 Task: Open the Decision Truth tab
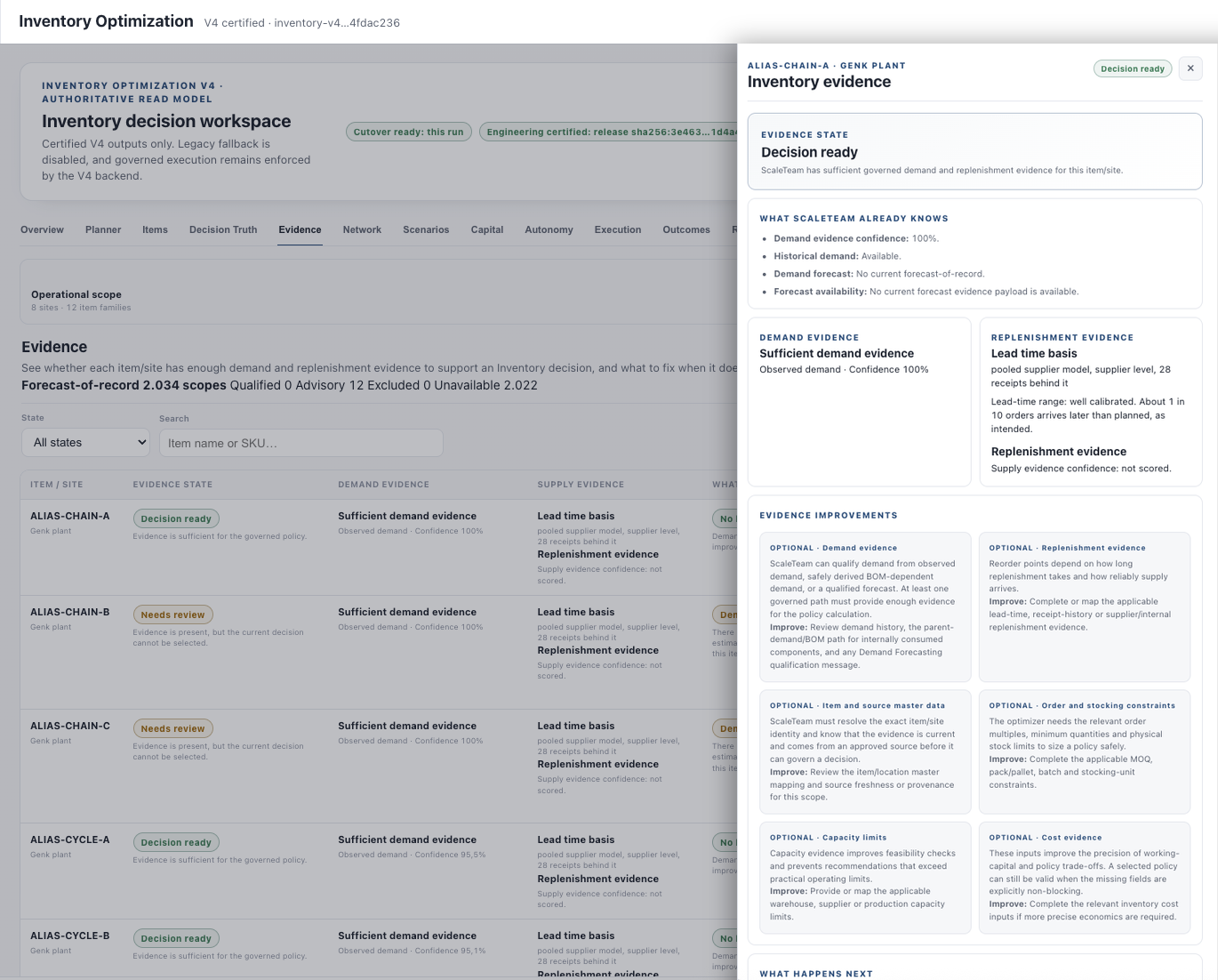tap(223, 229)
